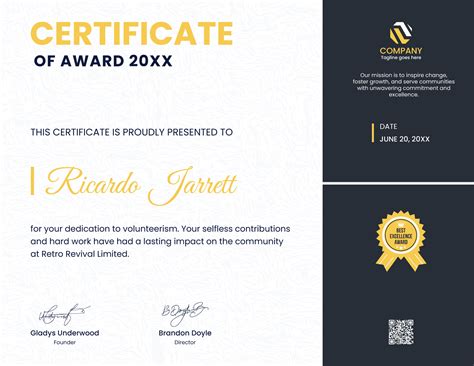This screenshot has width=474, height=366.
Task: Click the Best Excellence Award ribbon badge
Action: pos(401,241)
